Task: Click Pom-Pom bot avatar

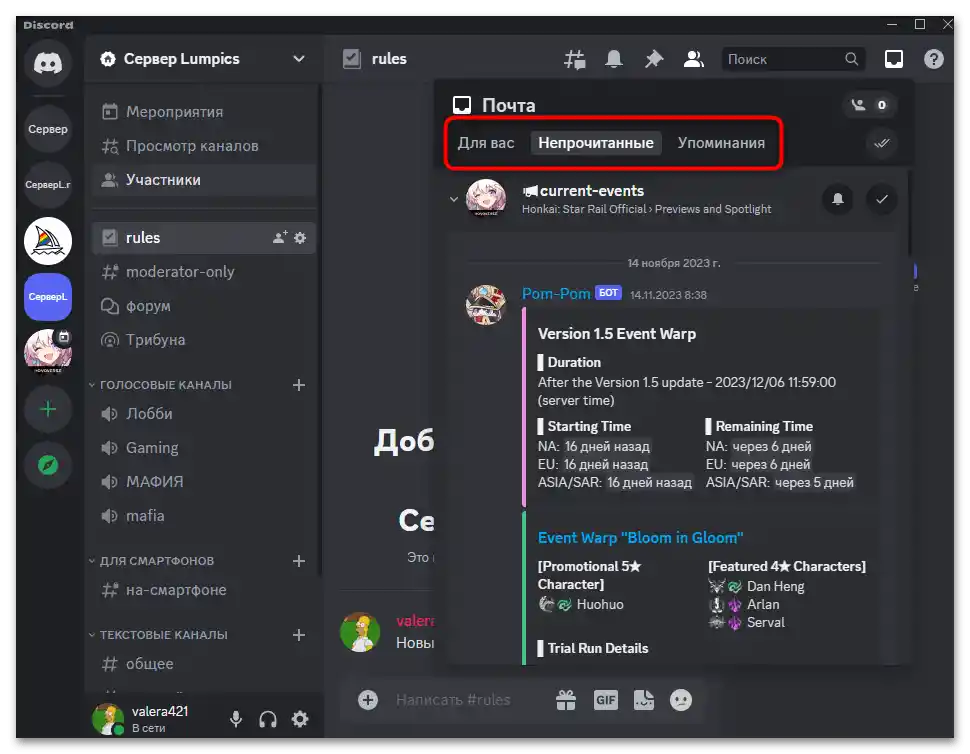Action: point(486,305)
